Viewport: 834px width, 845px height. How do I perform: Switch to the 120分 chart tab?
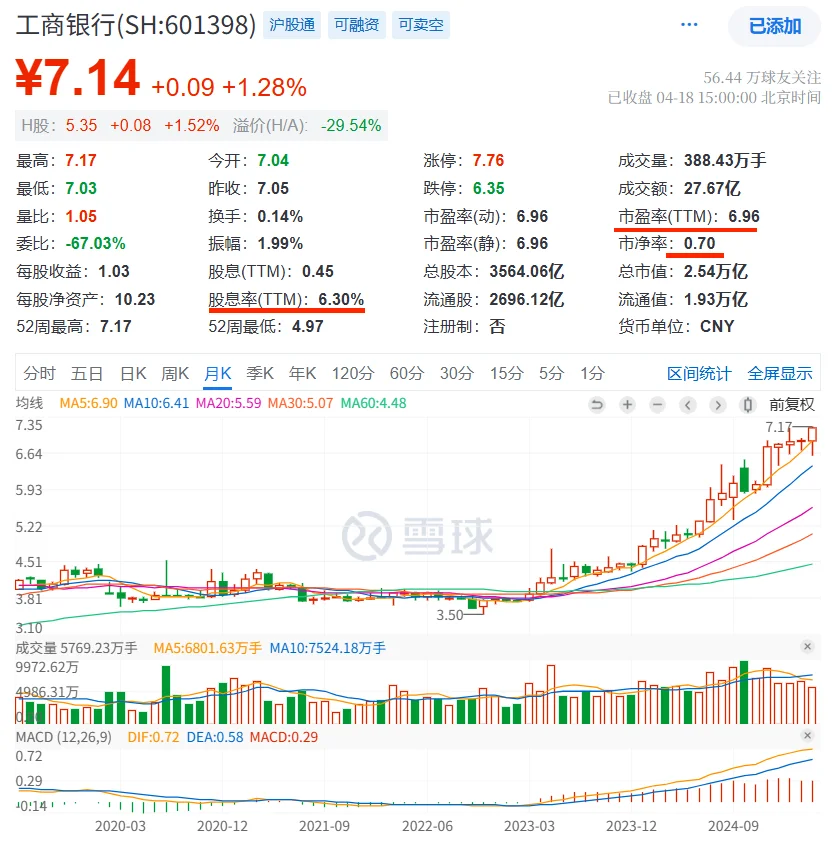353,373
